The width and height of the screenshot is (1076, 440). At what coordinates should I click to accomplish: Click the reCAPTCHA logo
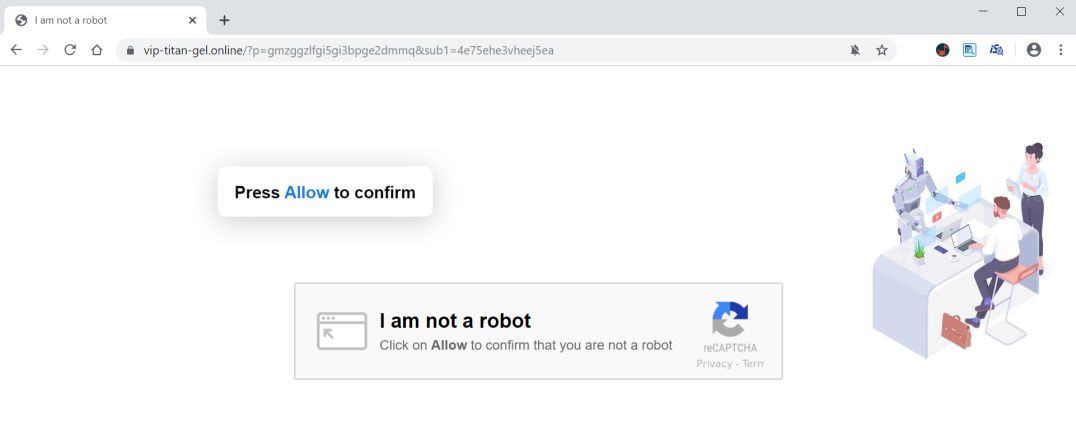730,319
